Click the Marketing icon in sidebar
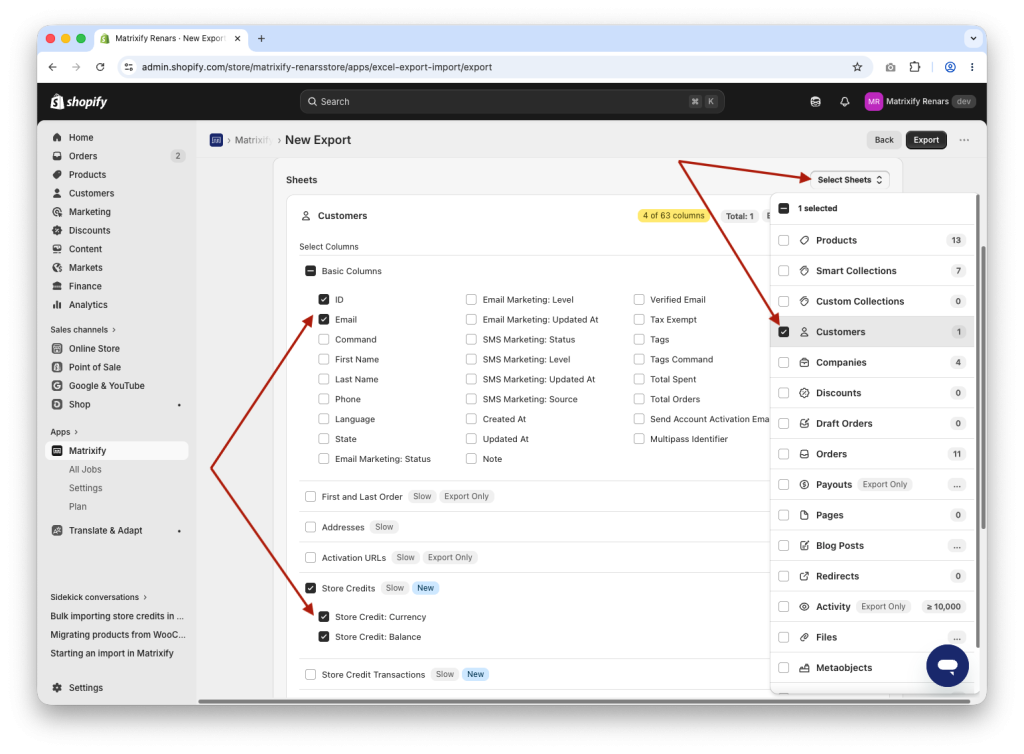Image resolution: width=1024 pixels, height=754 pixels. coord(57,212)
